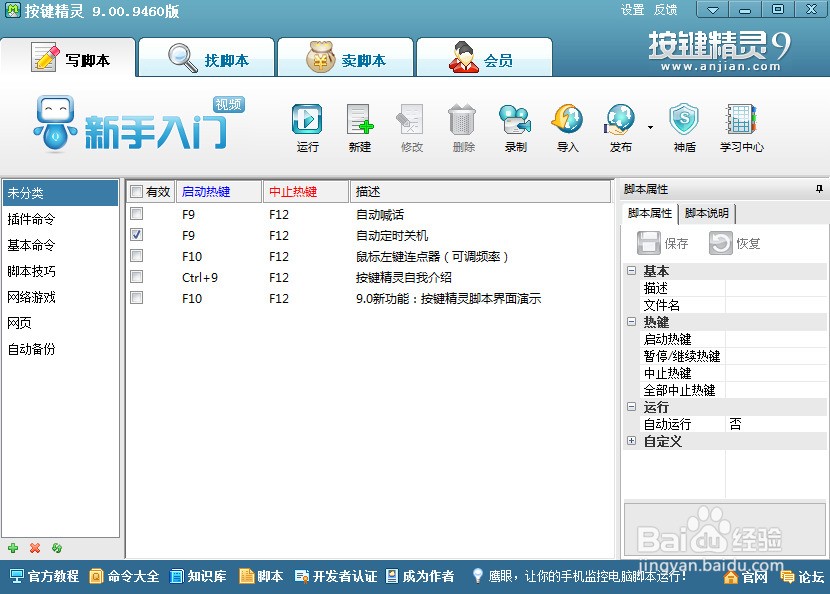The height and width of the screenshot is (594, 830).
Task: Click the 恢复 (Restore) icon
Action: [735, 244]
